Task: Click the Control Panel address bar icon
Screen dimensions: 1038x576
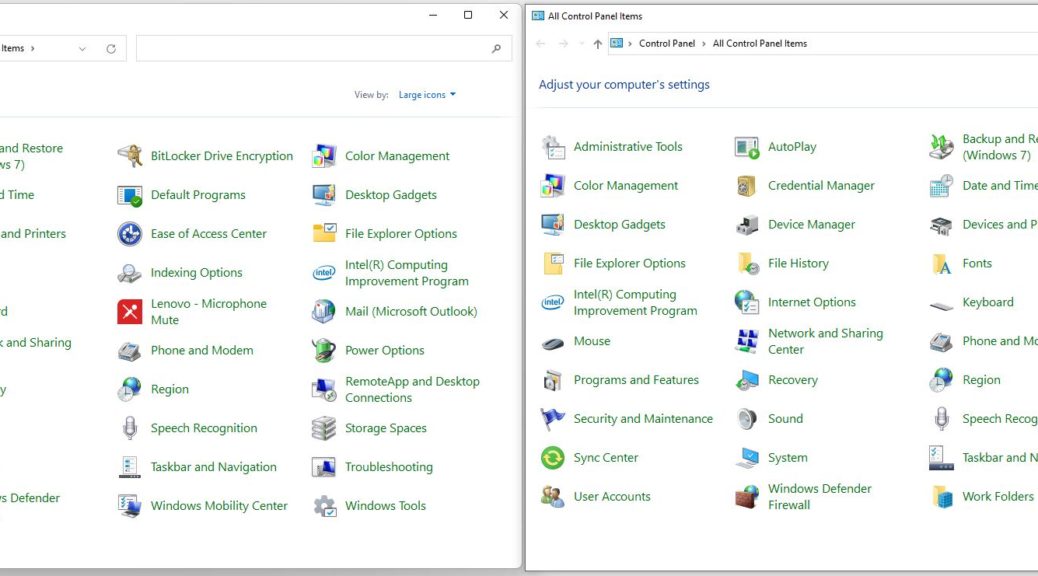Action: coord(616,44)
